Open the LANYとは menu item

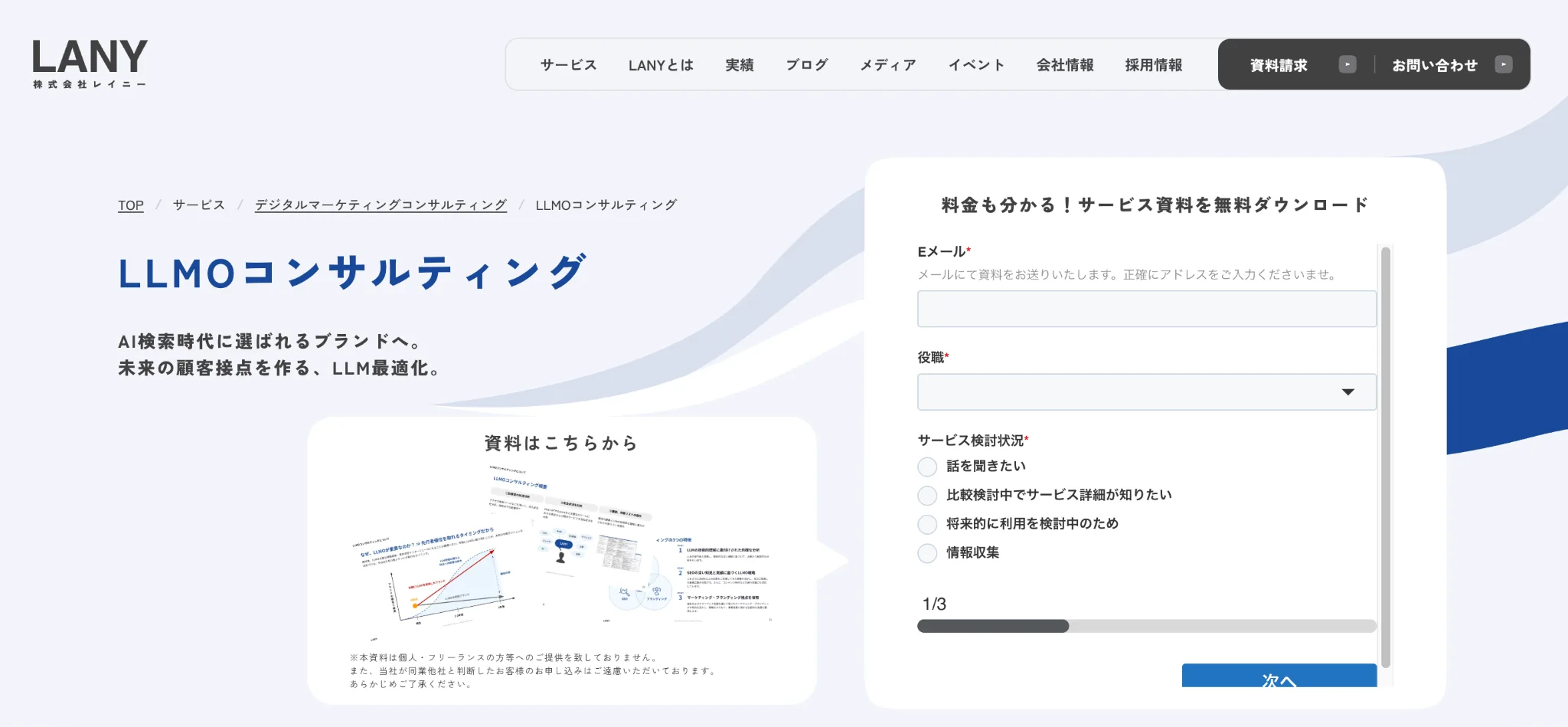(661, 65)
